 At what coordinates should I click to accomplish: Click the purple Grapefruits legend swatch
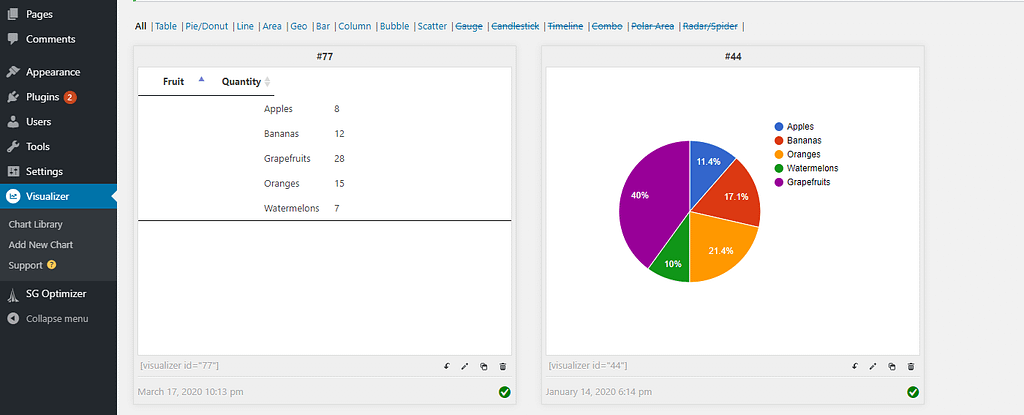point(778,182)
